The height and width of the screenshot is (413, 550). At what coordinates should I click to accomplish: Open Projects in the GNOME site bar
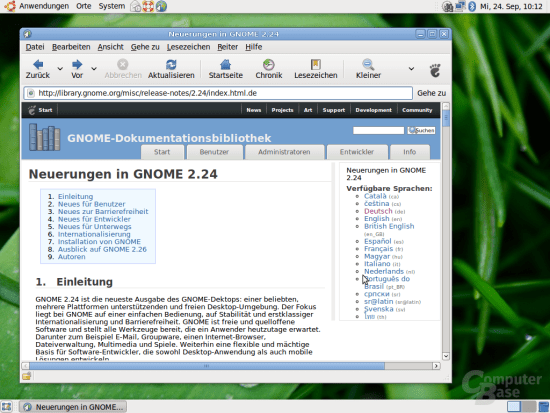[282, 110]
